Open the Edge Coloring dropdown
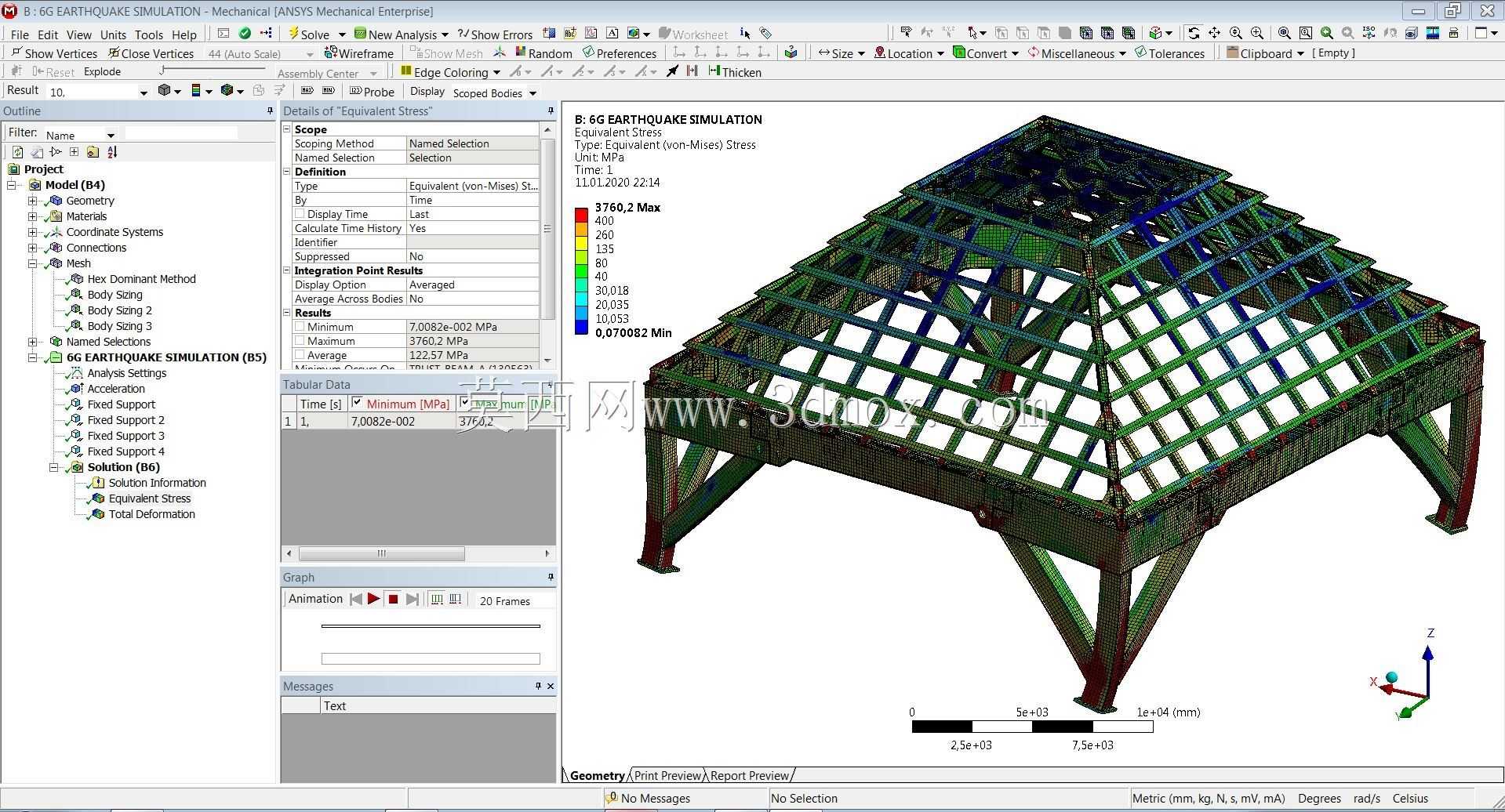The width and height of the screenshot is (1505, 812). pyautogui.click(x=496, y=72)
